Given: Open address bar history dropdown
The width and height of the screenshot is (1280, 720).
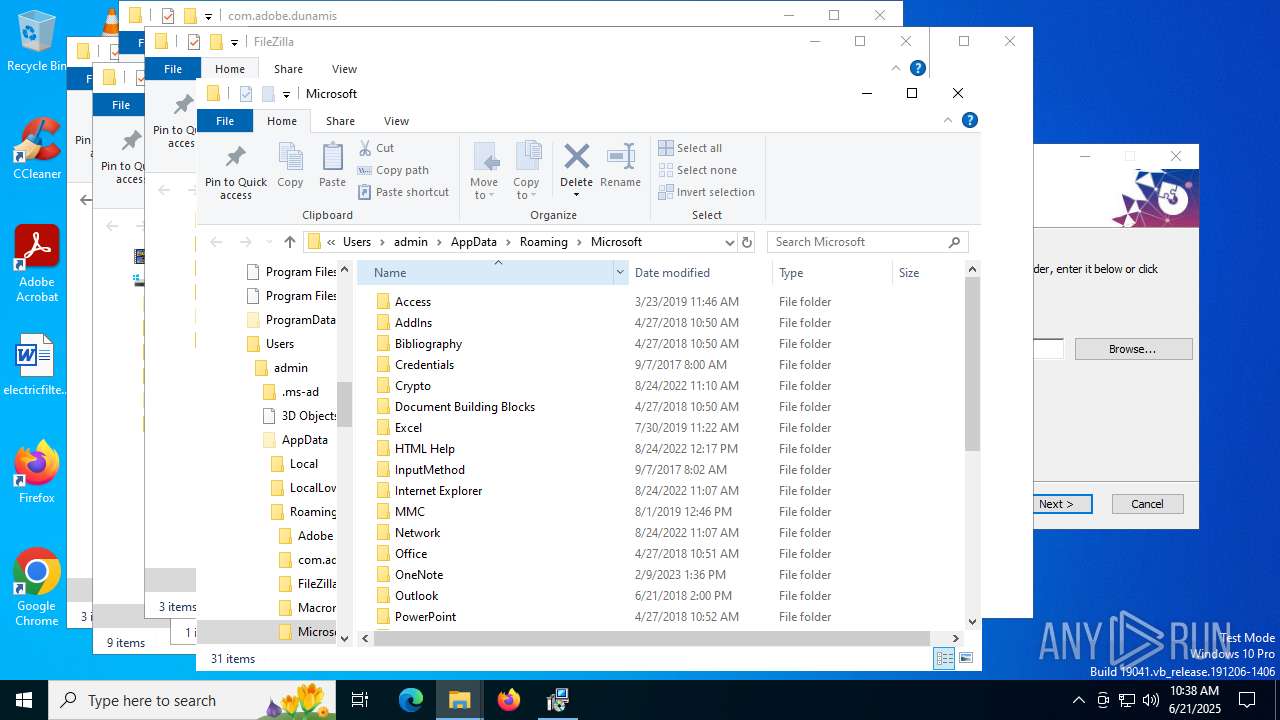Looking at the screenshot, I should click(x=729, y=242).
